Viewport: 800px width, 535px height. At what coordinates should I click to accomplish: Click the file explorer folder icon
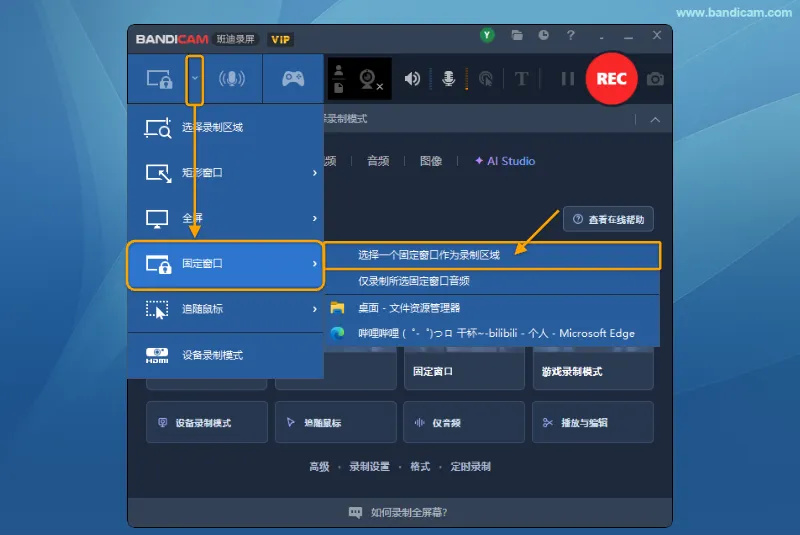click(x=337, y=308)
